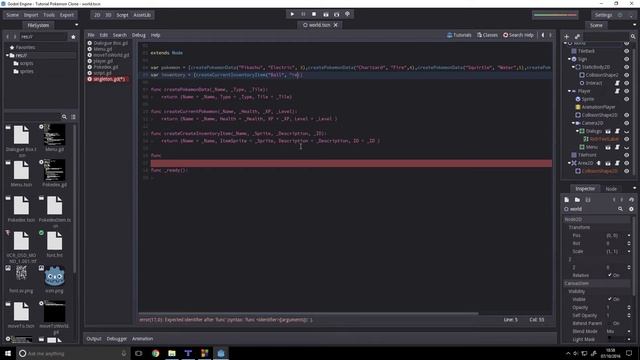Stop the running scene
The image size is (640, 360).
point(314,14)
